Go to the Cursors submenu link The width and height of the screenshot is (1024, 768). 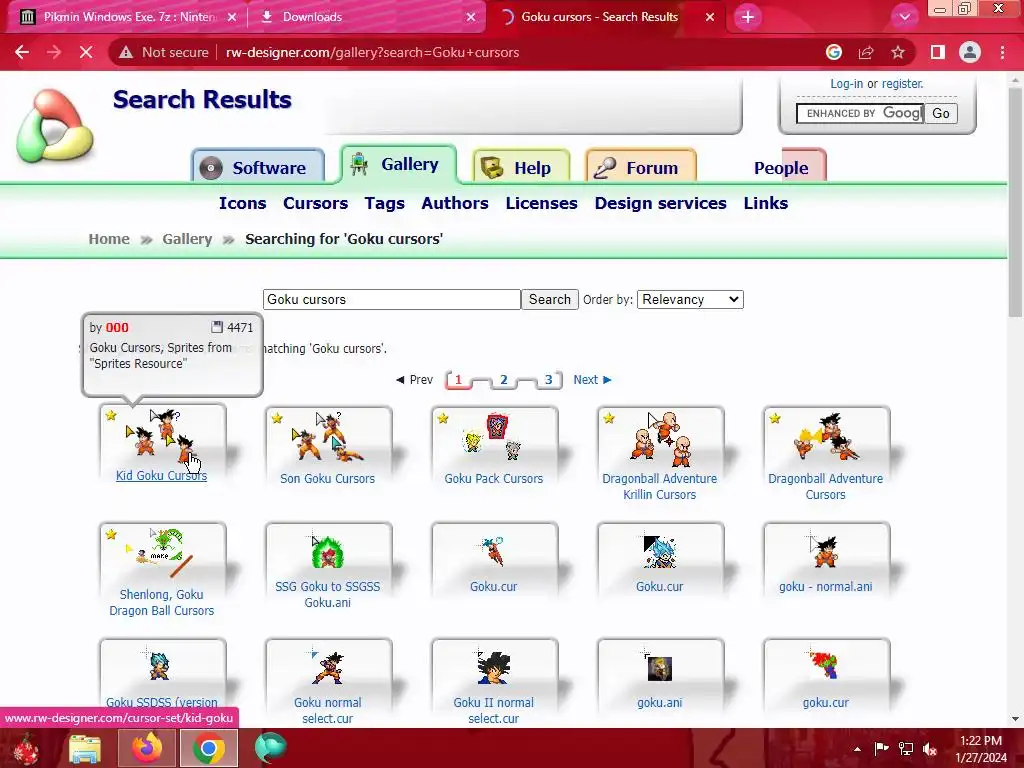[315, 203]
